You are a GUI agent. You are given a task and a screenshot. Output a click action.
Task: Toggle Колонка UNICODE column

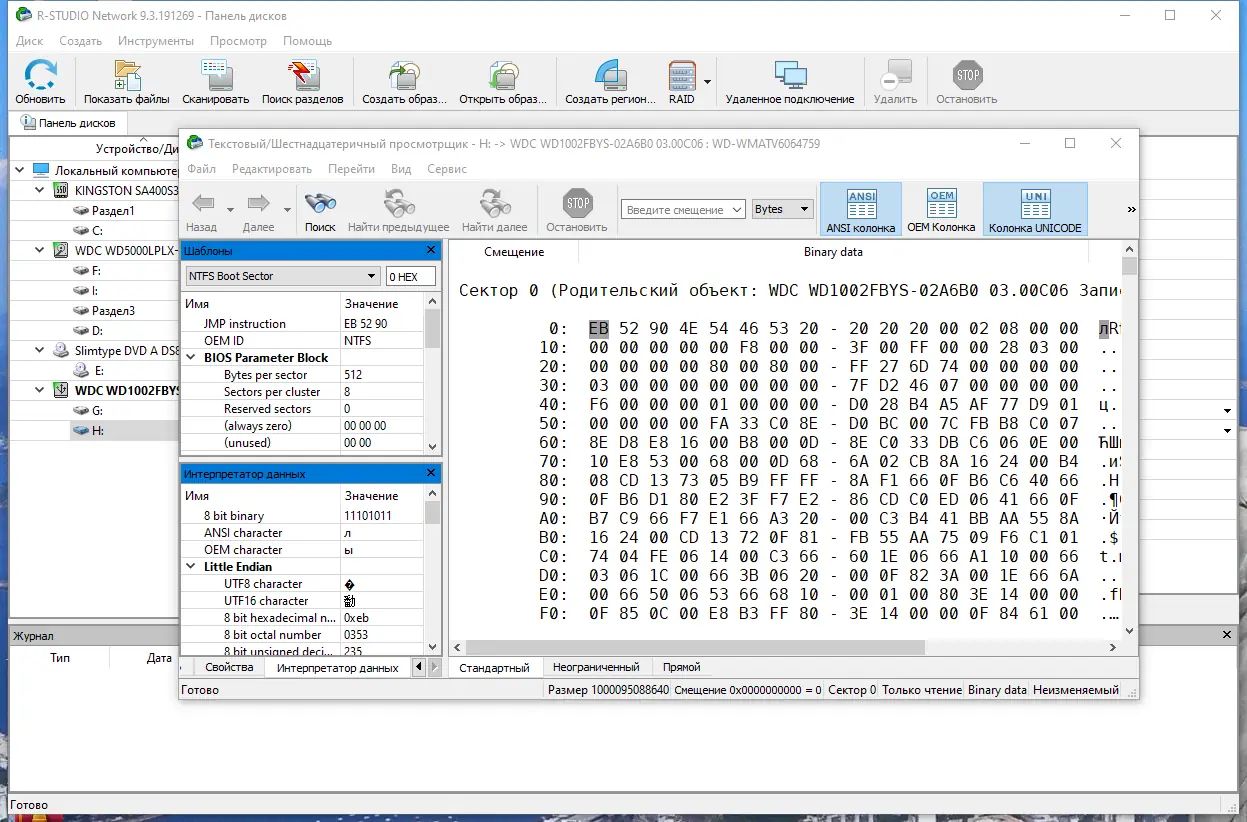[1035, 211]
